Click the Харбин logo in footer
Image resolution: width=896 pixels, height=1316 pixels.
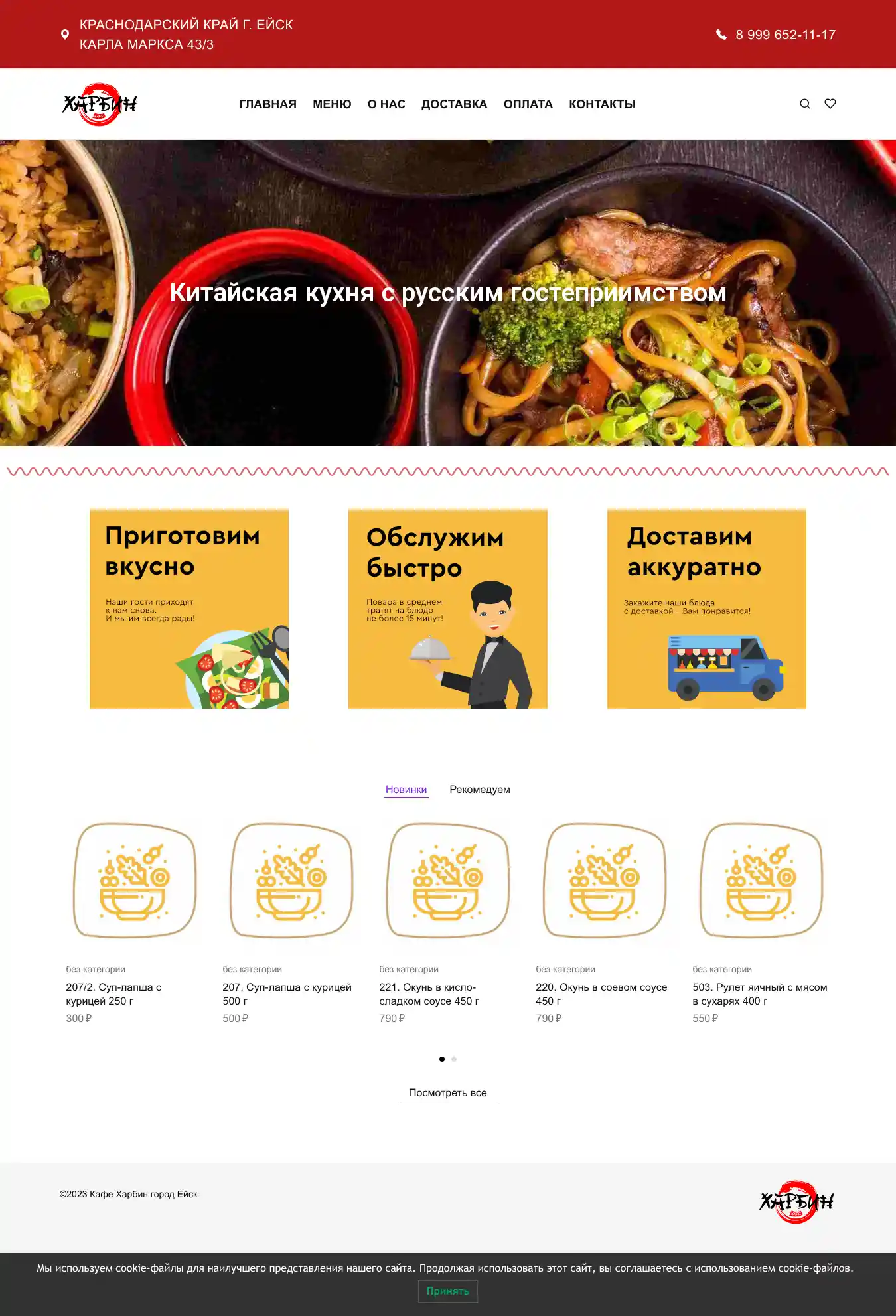pyautogui.click(x=796, y=1201)
